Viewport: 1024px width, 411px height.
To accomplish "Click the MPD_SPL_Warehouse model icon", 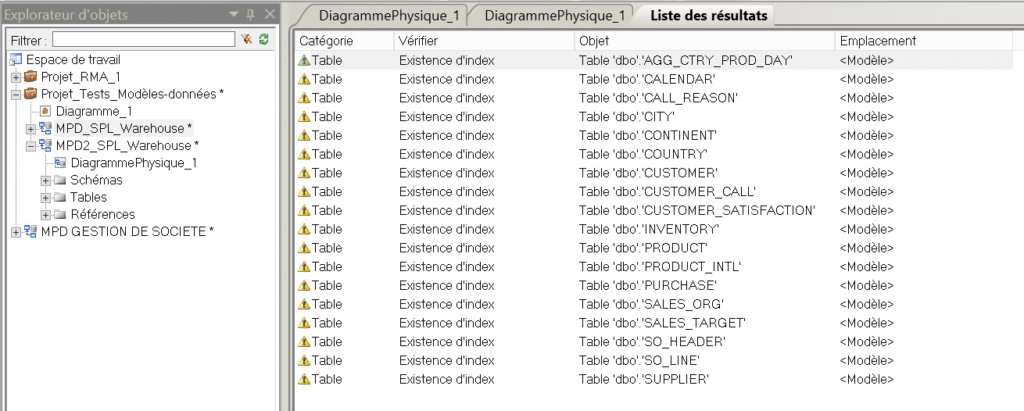I will click(46, 128).
